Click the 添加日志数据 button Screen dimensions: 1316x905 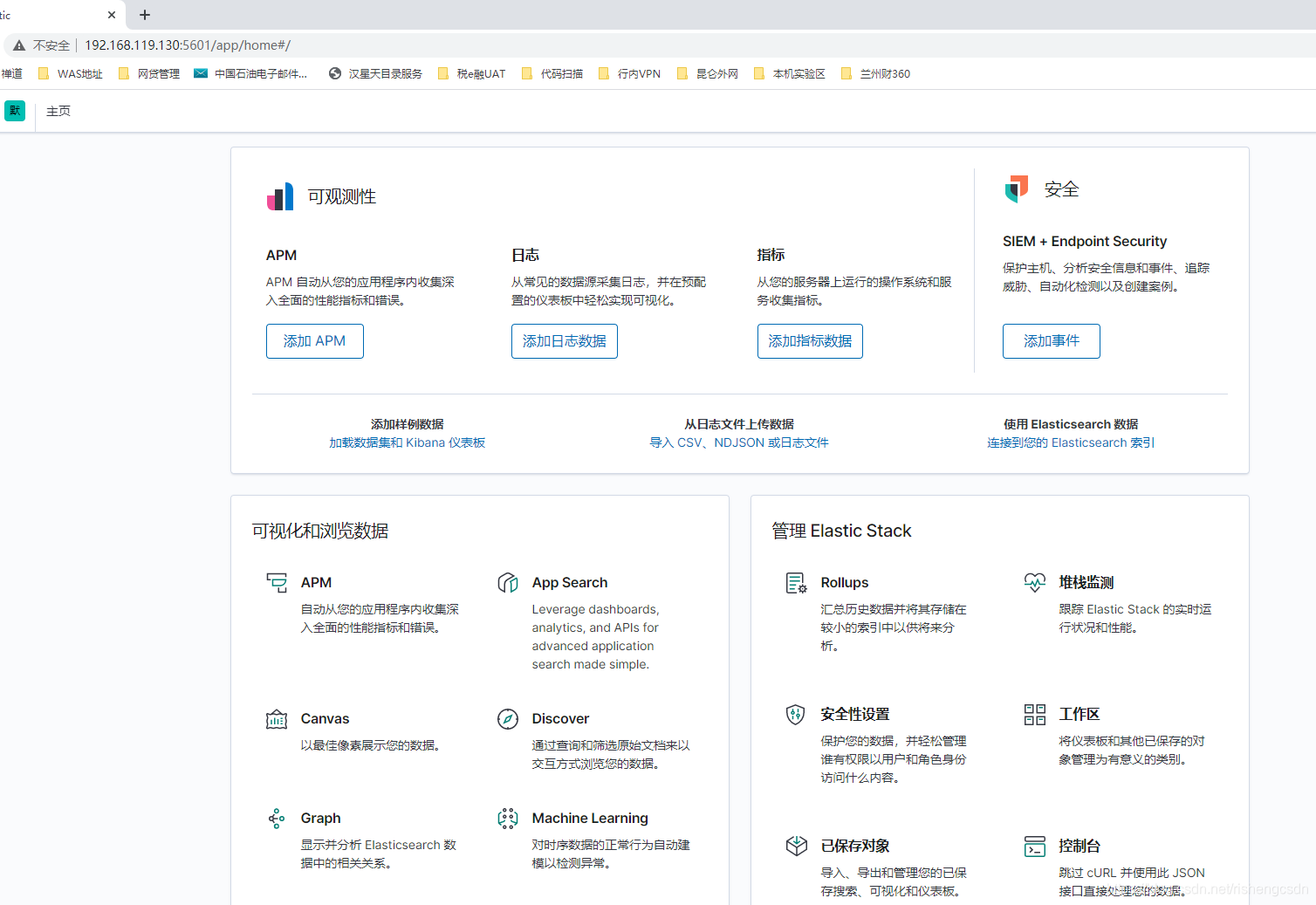point(565,341)
